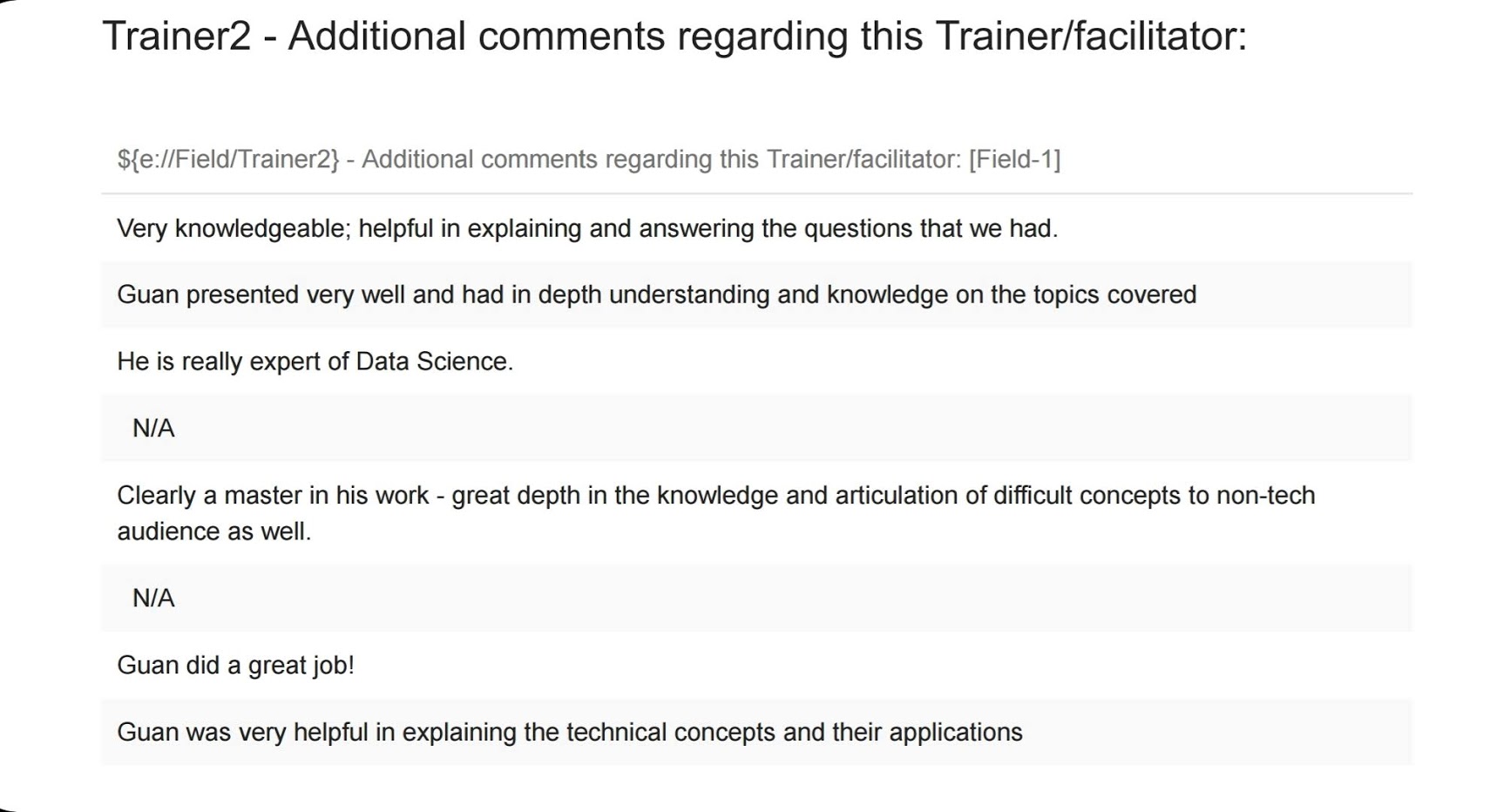Click 'technical concepts and their applications' text
This screenshot has width=1490, height=812.
pos(795,732)
